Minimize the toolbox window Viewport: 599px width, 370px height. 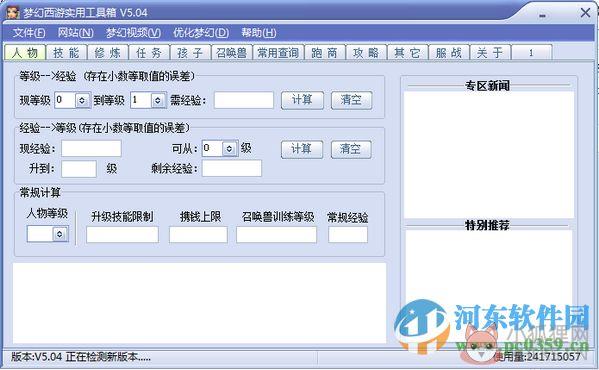(542, 16)
